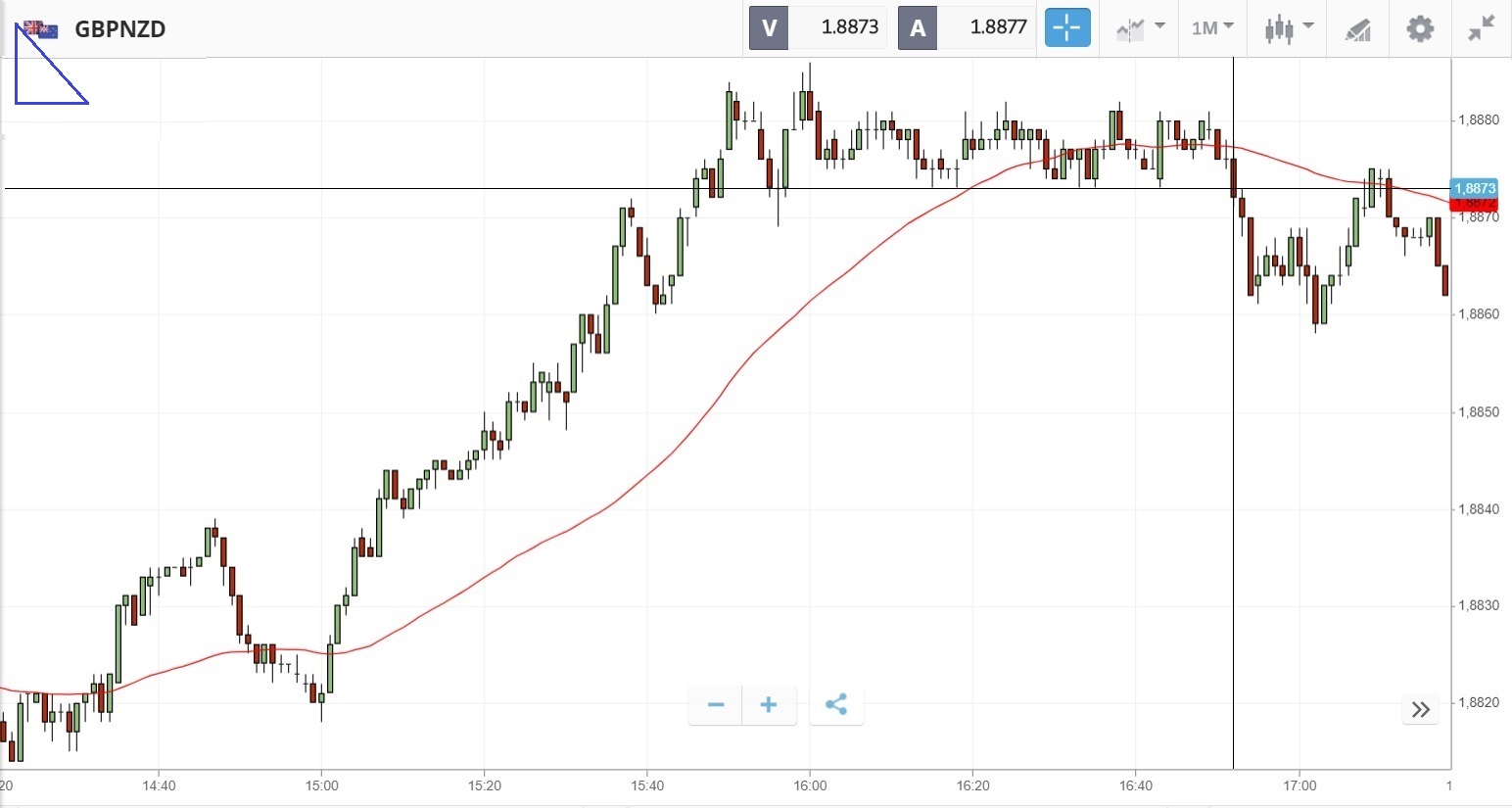The height and width of the screenshot is (808, 1512).
Task: Click the GBPNZD flag icon
Action: point(41,29)
